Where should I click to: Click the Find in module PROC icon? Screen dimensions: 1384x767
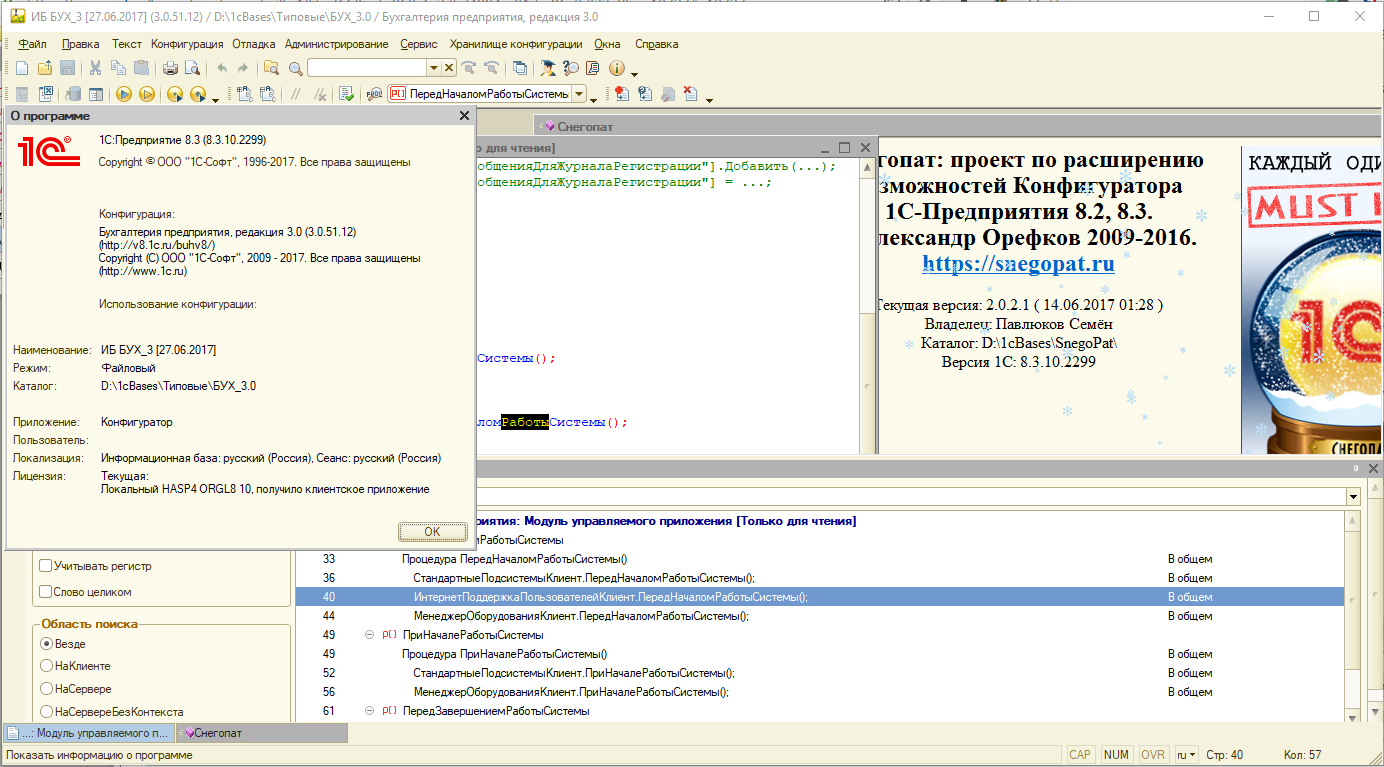point(374,94)
